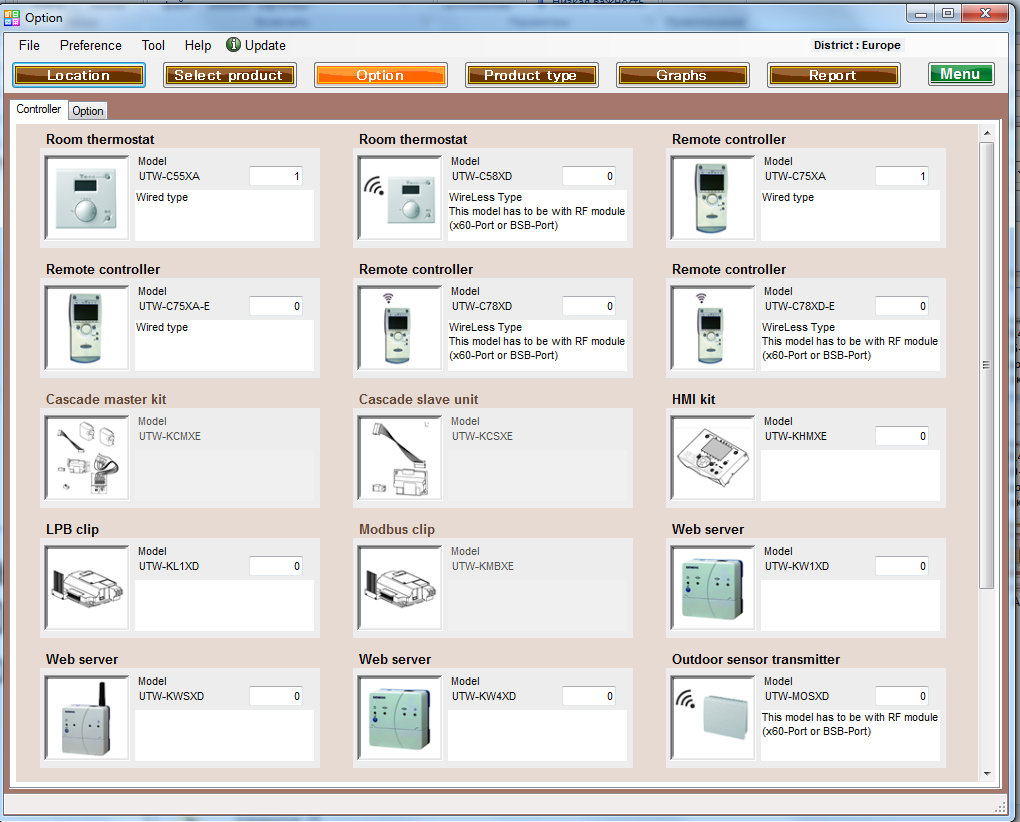Open the Preference menu
Image resolution: width=1020 pixels, height=822 pixels.
tap(91, 45)
